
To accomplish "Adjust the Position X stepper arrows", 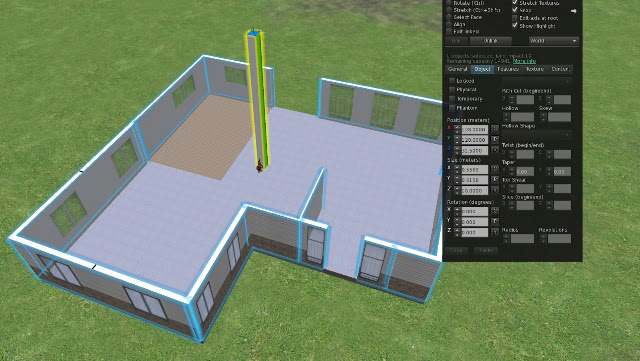I will tap(457, 129).
